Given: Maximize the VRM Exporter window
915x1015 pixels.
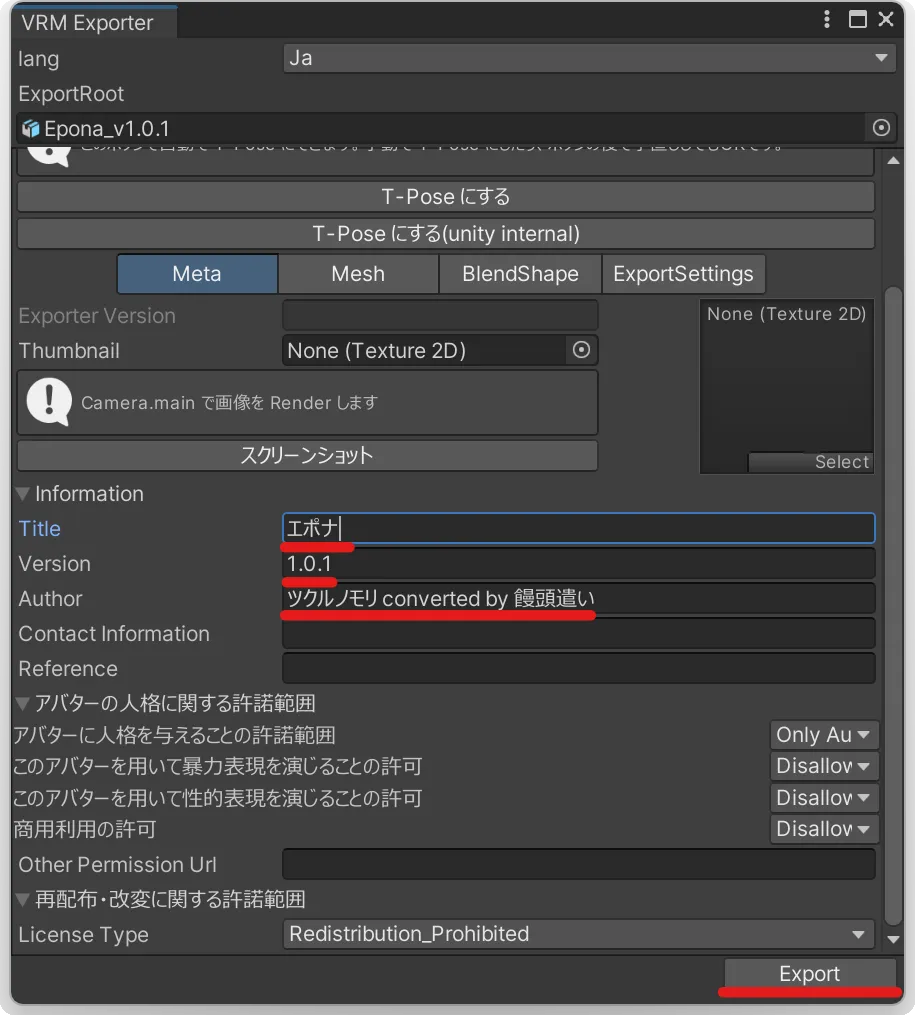Looking at the screenshot, I should (x=857, y=19).
